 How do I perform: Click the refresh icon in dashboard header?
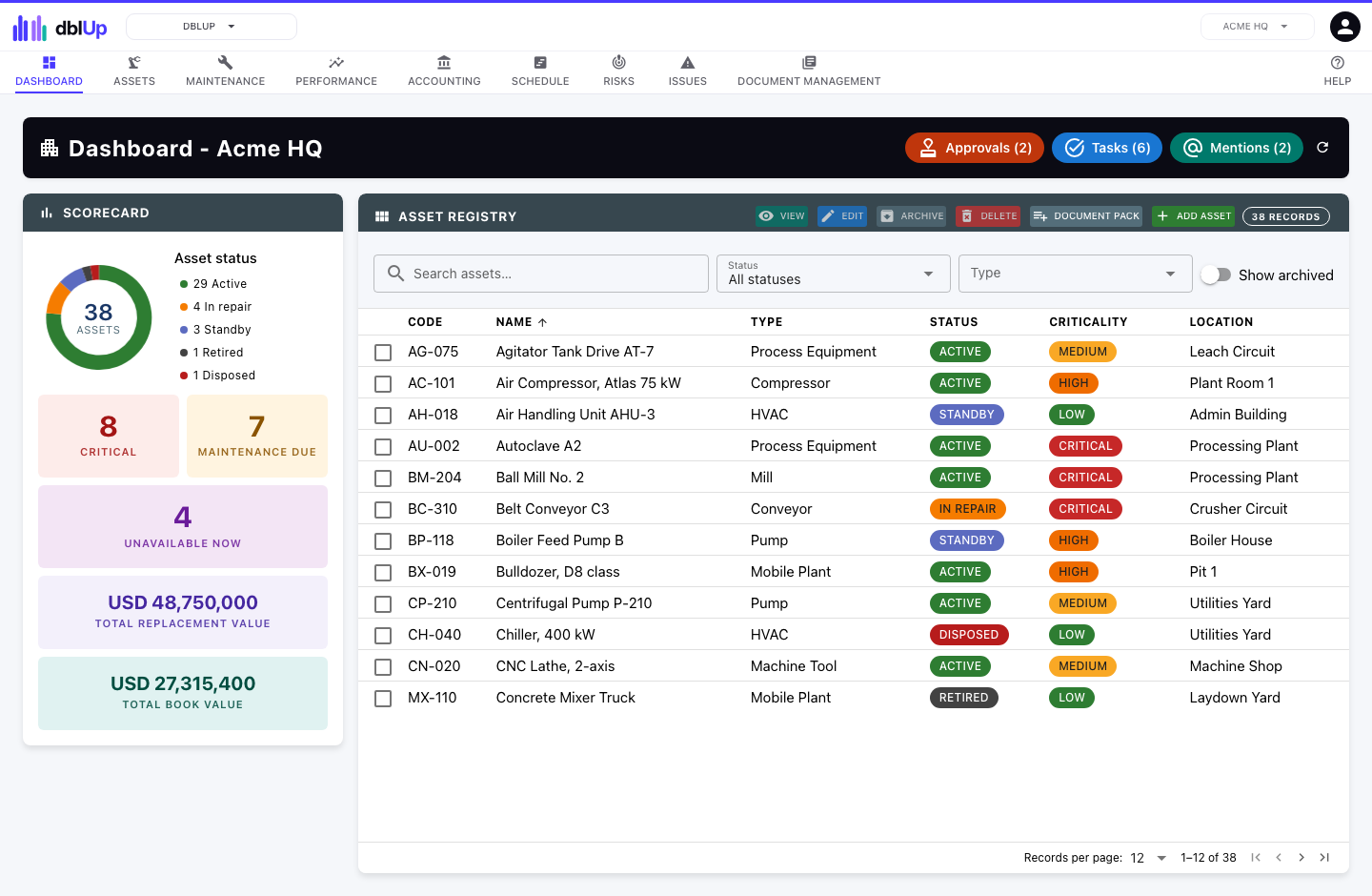coord(1322,148)
